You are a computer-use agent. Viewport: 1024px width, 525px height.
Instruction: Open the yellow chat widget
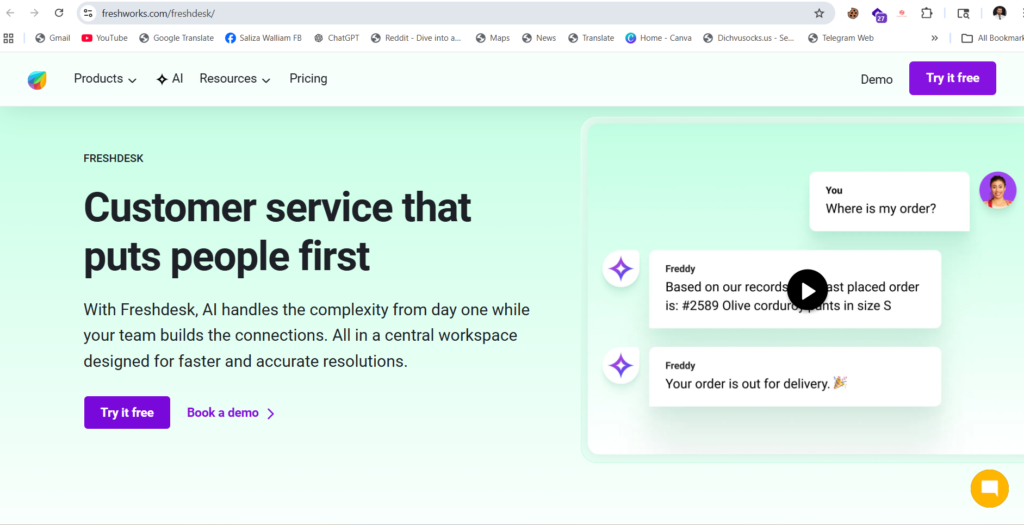point(989,488)
